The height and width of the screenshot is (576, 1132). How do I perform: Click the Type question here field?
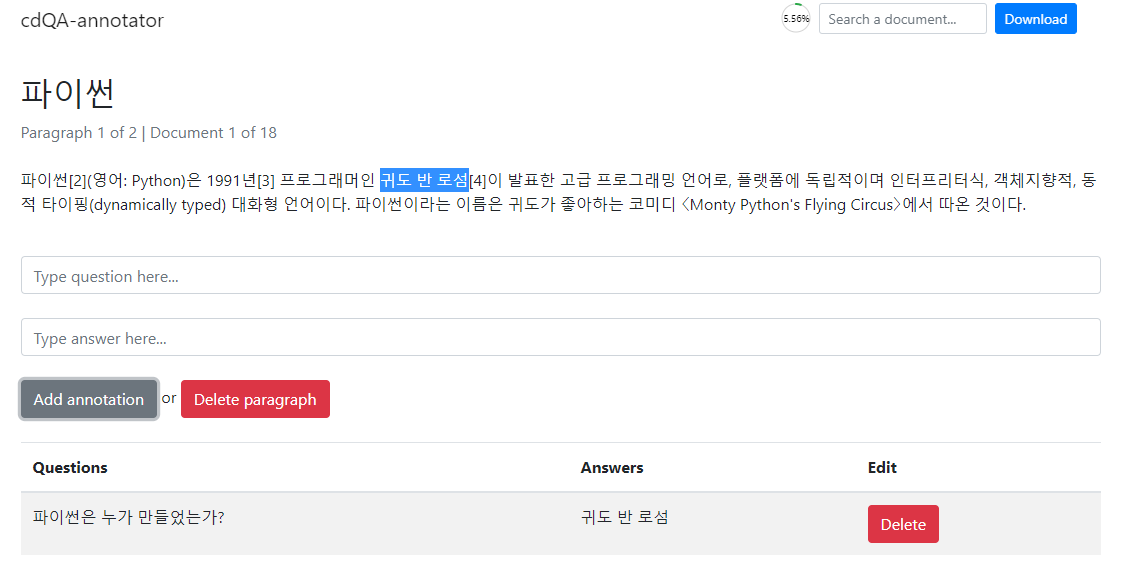560,275
